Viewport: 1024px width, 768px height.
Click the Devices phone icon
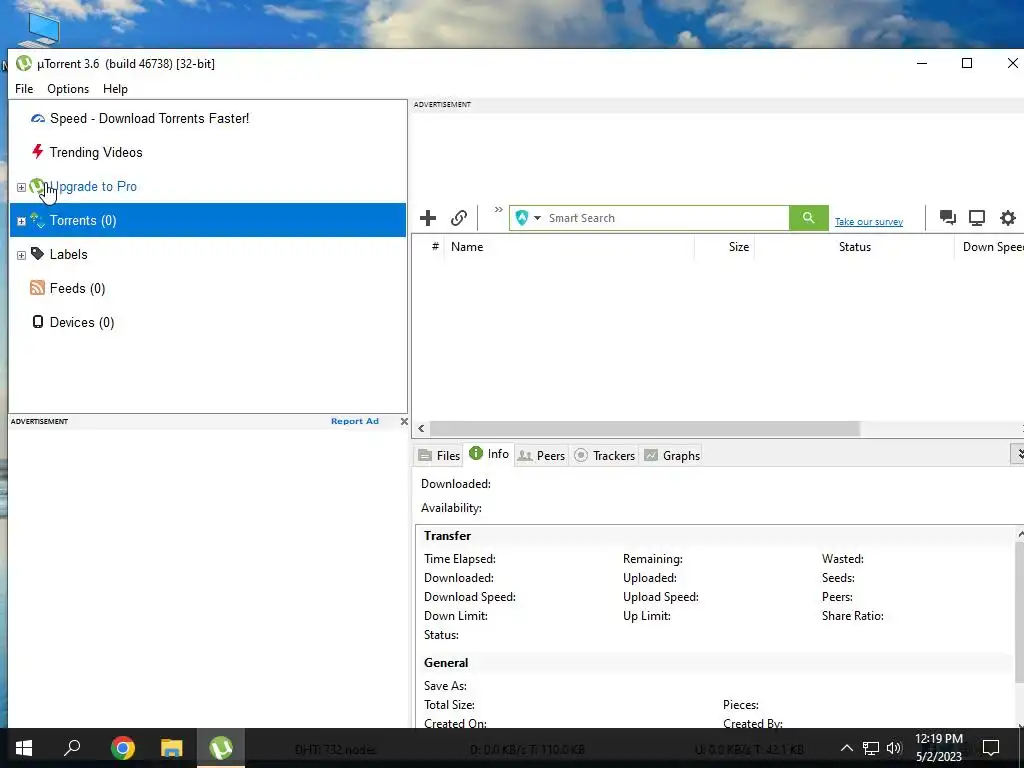(x=38, y=322)
